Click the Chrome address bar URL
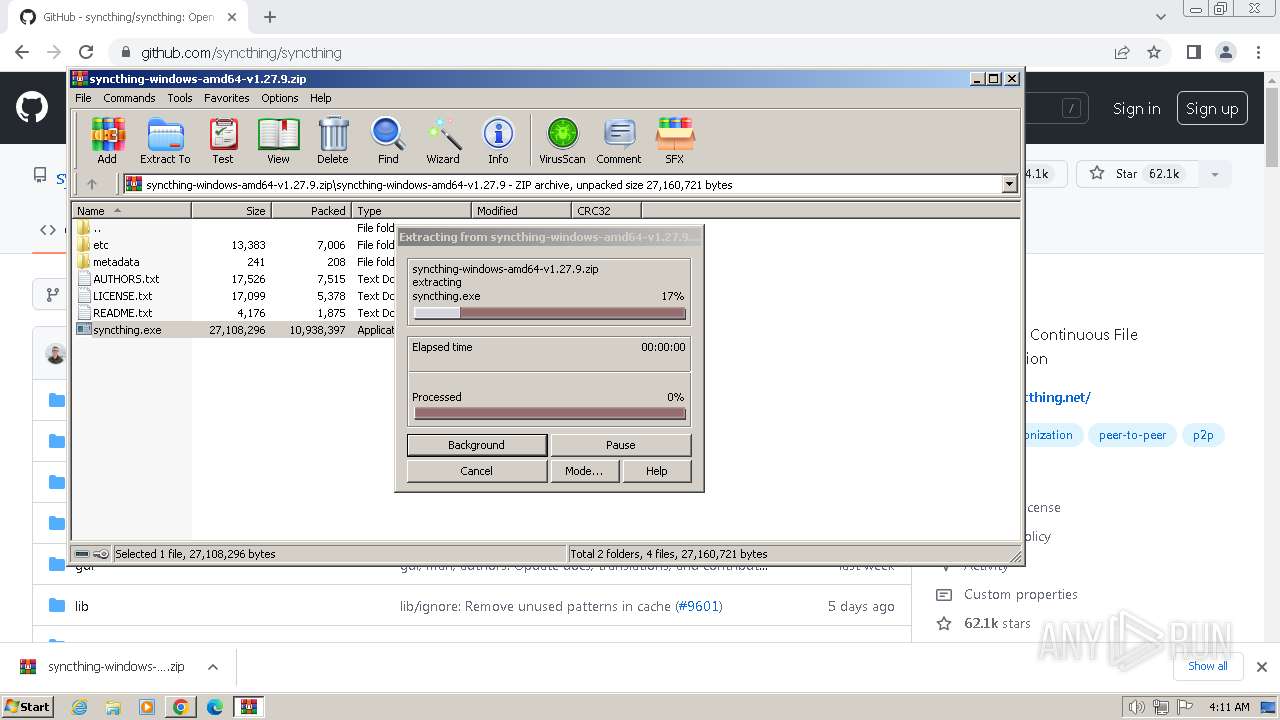 241,53
